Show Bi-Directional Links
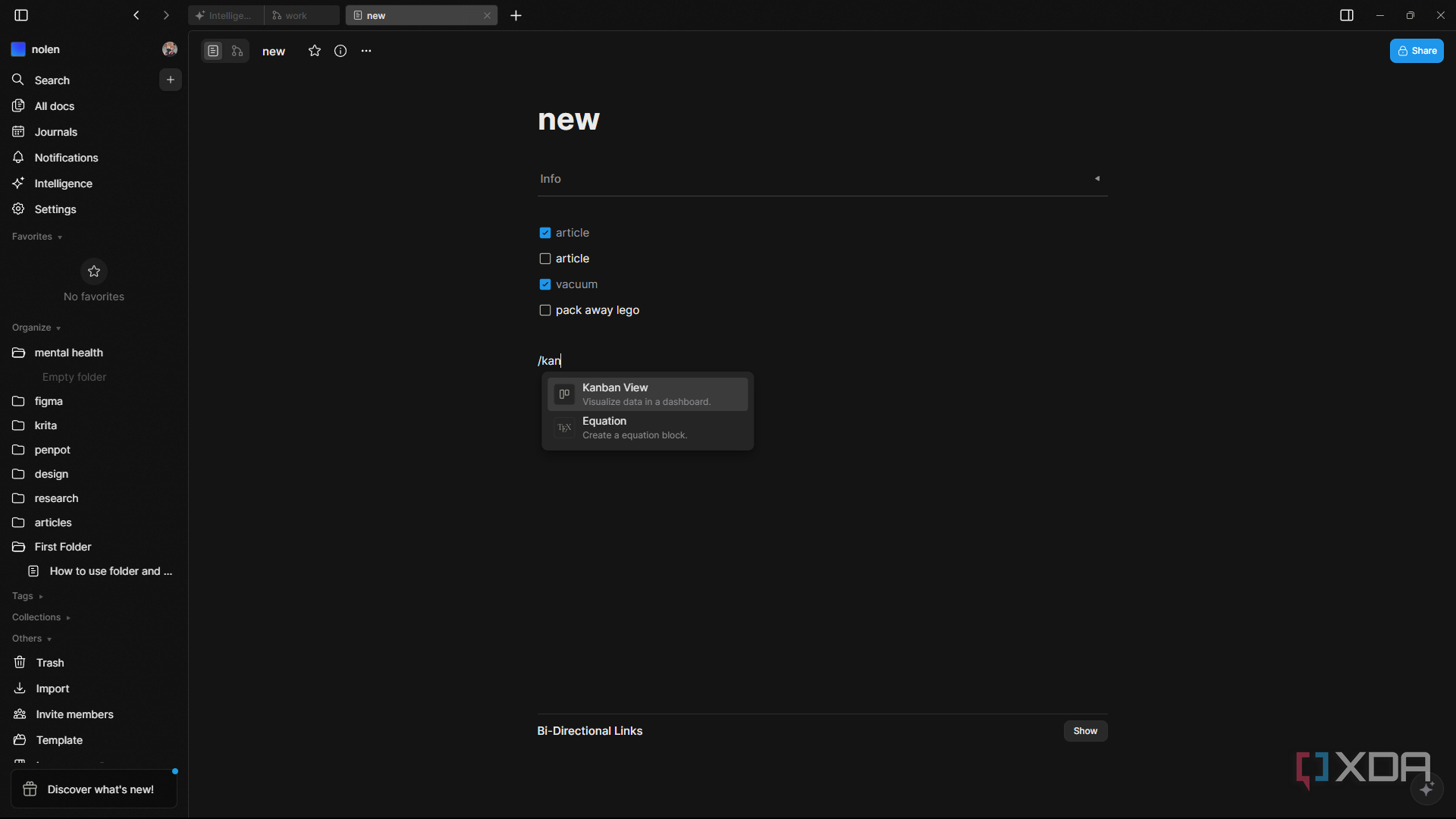The width and height of the screenshot is (1456, 819). [x=1085, y=731]
